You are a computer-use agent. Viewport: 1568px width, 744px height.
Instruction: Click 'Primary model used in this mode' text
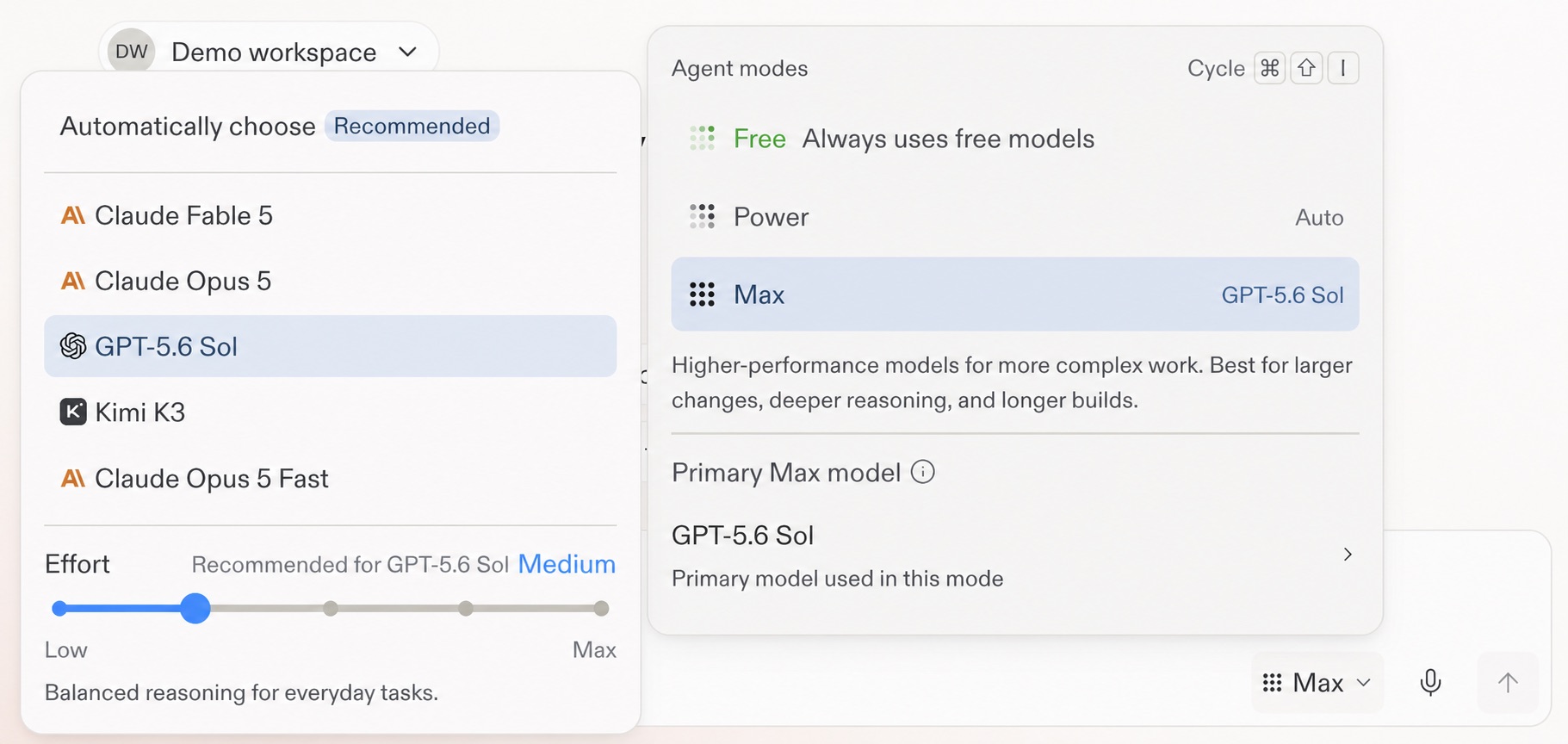838,579
